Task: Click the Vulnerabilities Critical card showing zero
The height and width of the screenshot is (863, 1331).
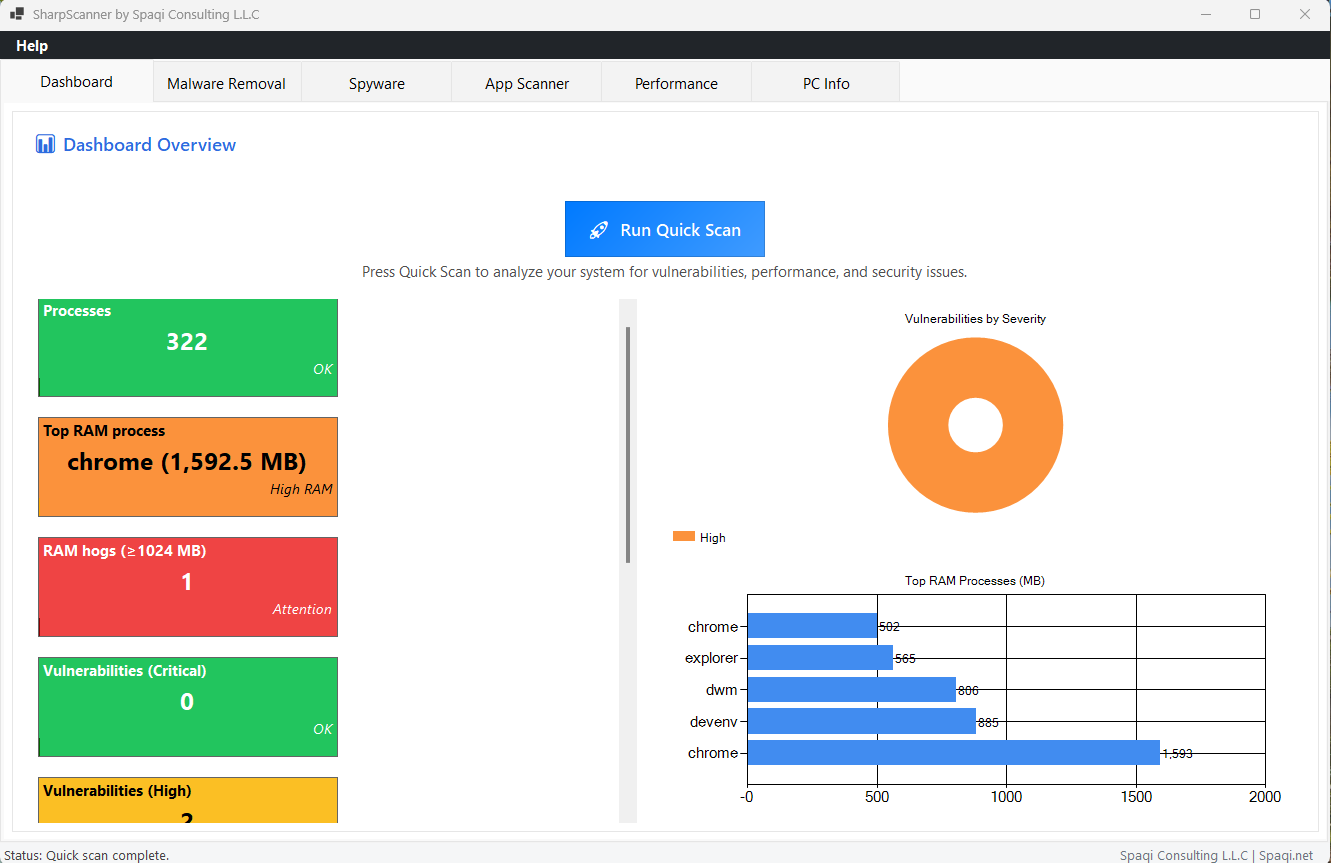Action: [187, 706]
